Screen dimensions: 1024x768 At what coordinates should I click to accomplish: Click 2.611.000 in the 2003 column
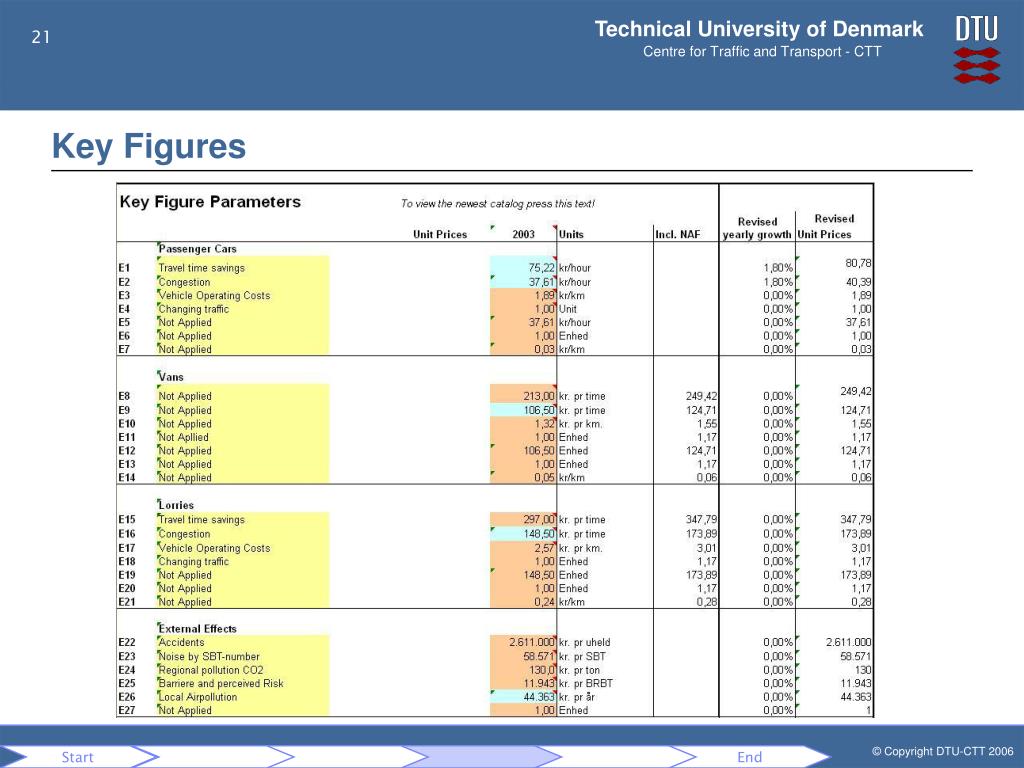(x=532, y=643)
